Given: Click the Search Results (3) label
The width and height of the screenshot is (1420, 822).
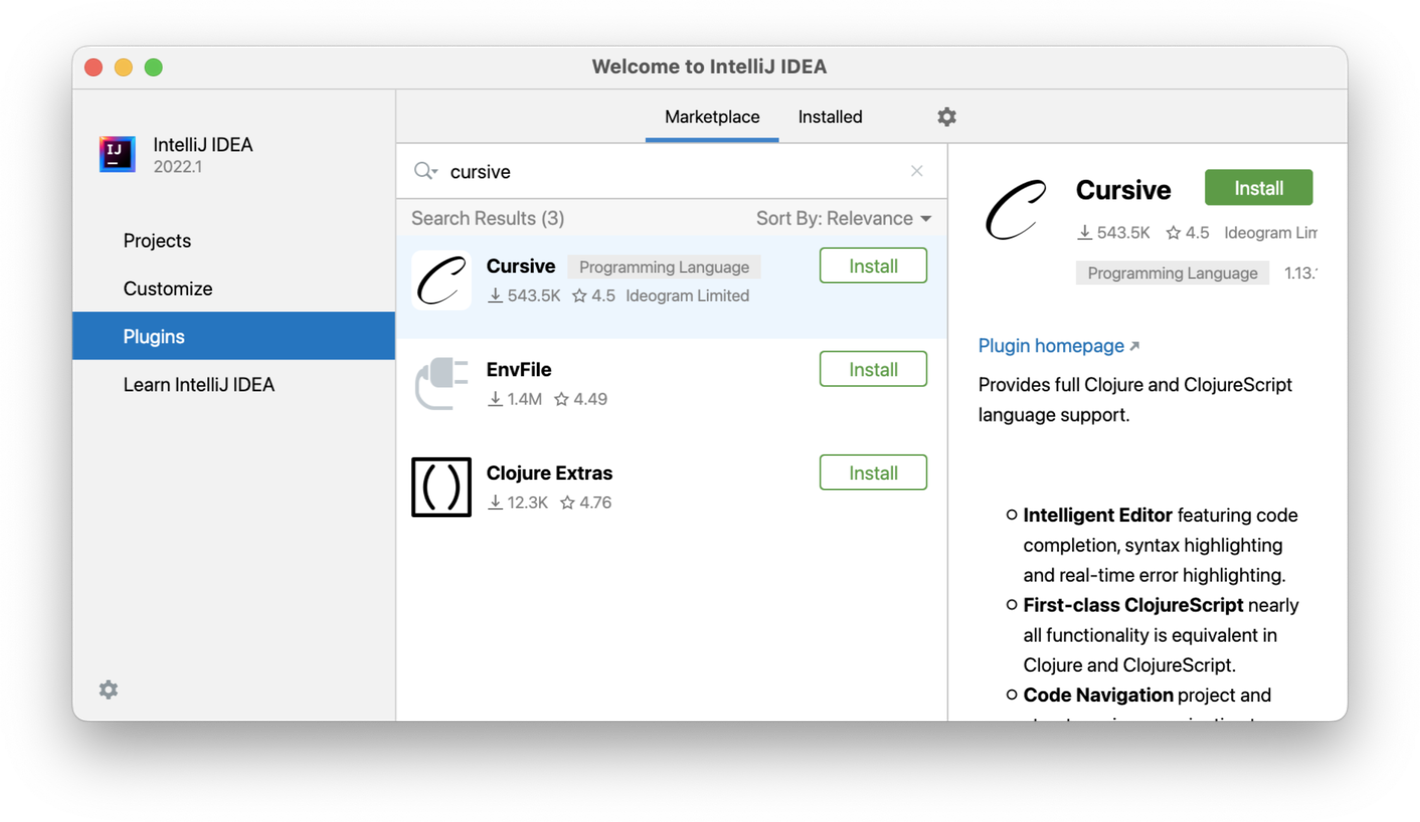Looking at the screenshot, I should (x=488, y=218).
